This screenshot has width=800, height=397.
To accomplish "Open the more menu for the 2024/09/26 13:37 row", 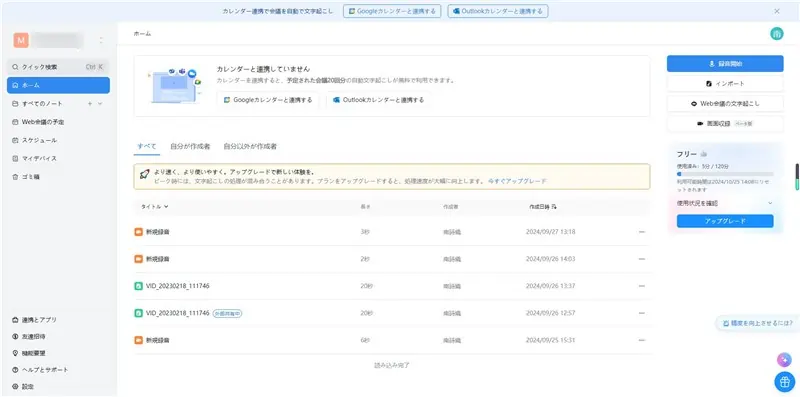I will point(642,286).
